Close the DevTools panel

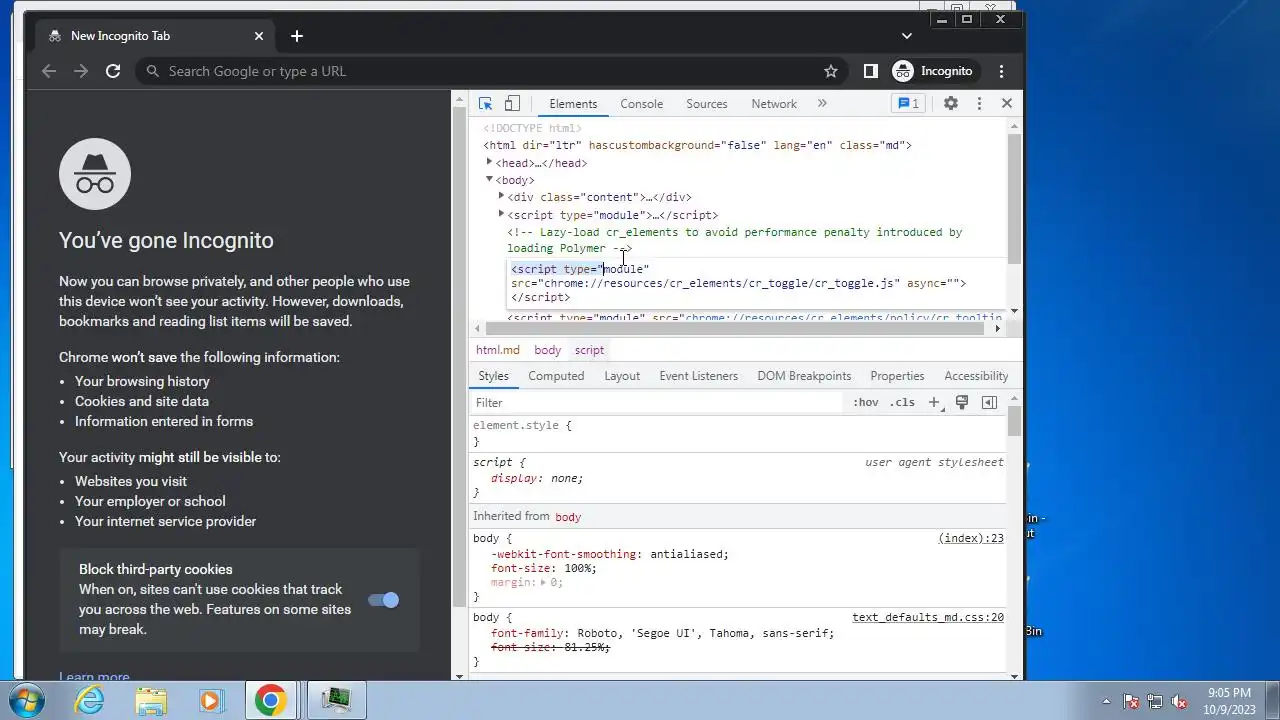[1007, 103]
